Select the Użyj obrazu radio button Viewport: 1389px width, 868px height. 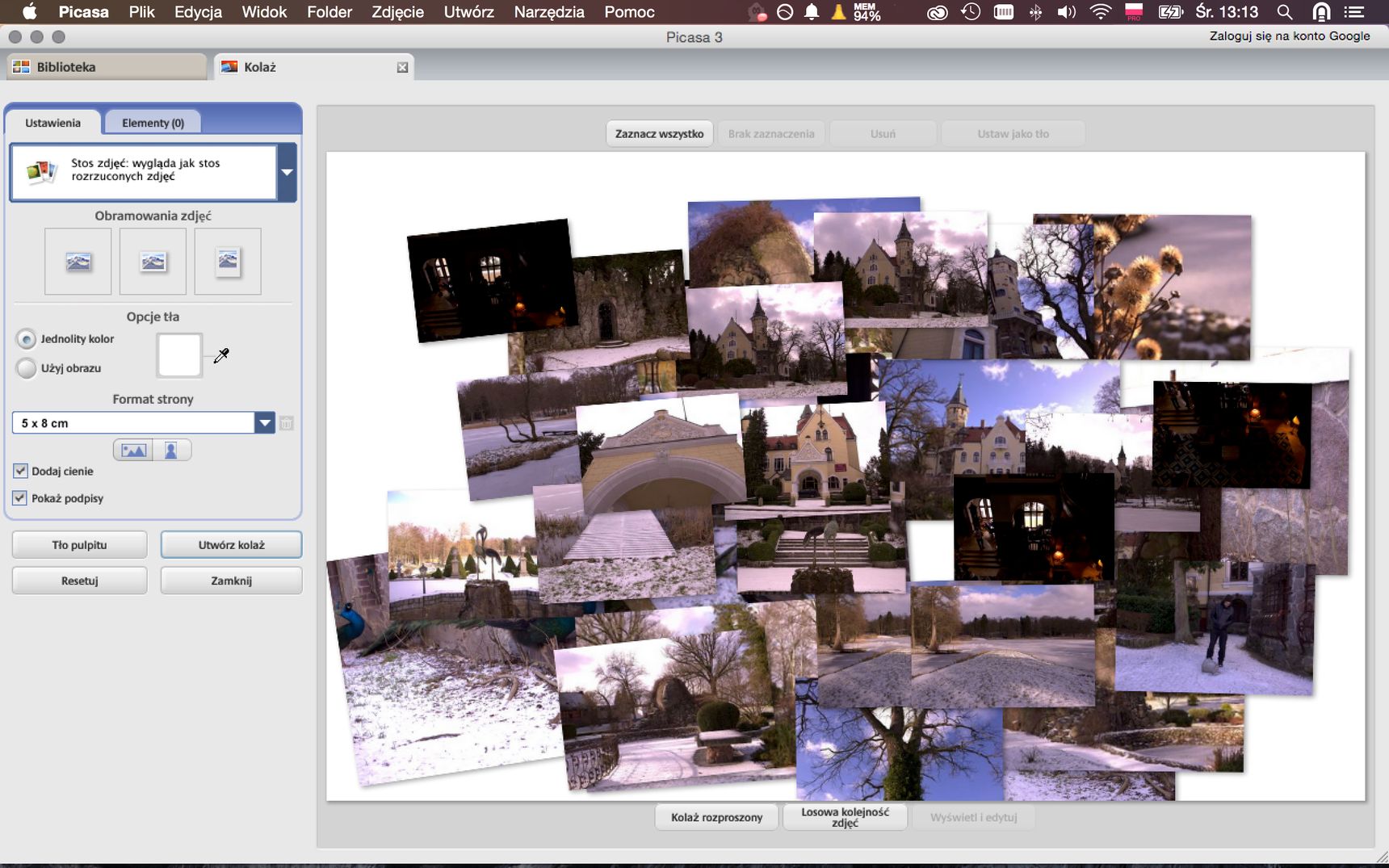tap(27, 368)
